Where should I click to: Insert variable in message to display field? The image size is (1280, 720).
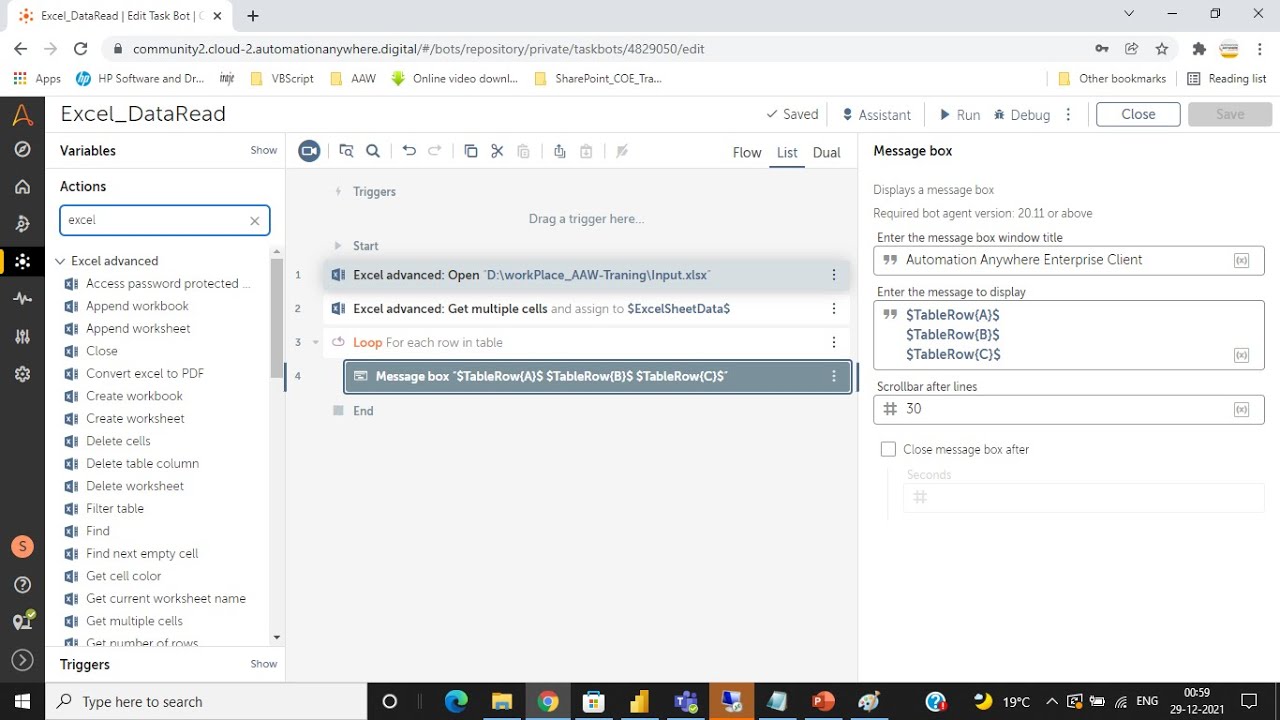click(1242, 355)
